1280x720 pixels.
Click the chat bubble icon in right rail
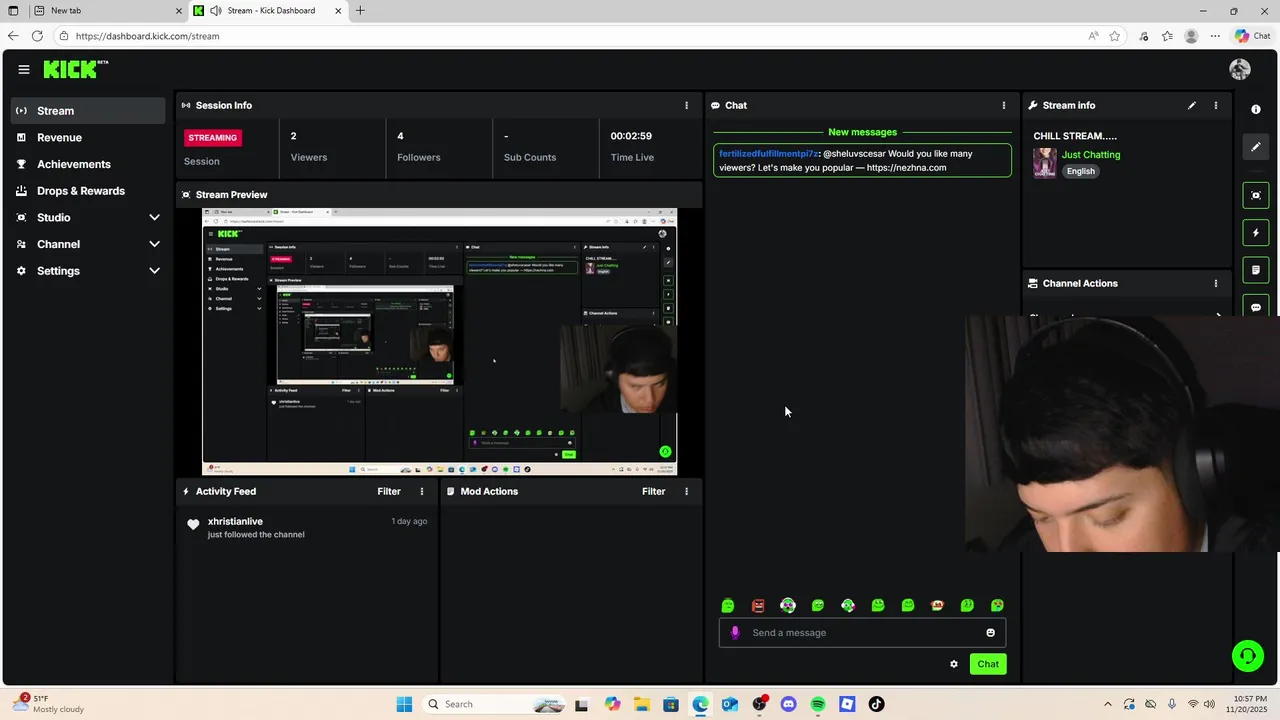click(1256, 306)
